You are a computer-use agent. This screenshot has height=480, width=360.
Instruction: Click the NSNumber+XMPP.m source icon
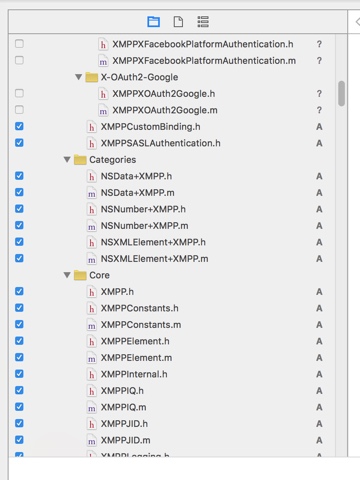[91, 226]
